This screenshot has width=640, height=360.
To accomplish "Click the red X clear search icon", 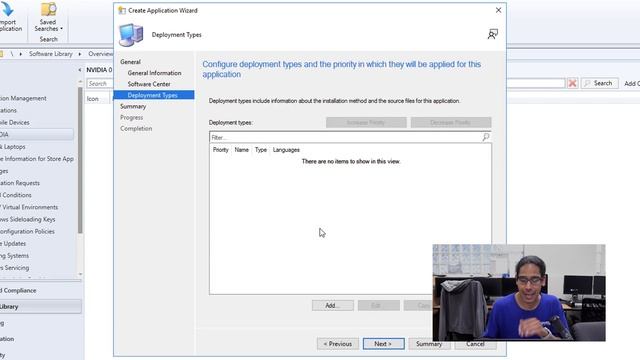I will [x=572, y=83].
